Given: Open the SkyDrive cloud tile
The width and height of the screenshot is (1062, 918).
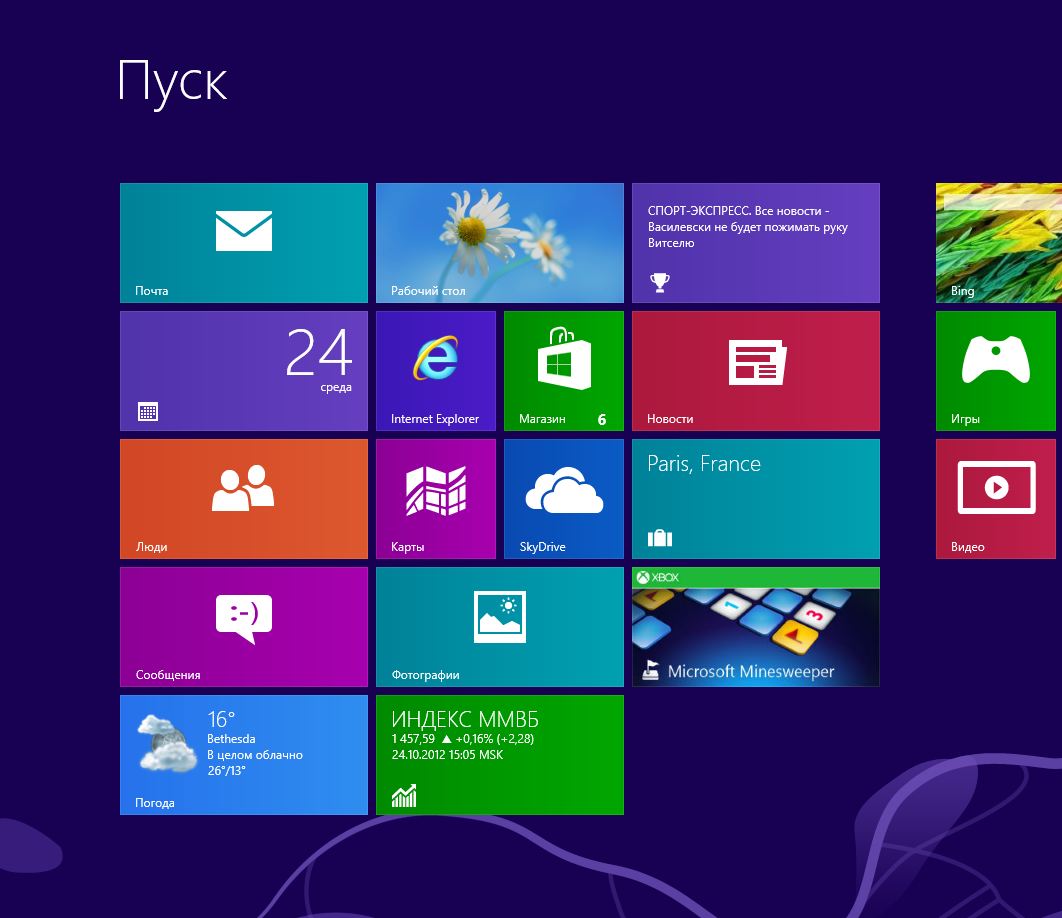Looking at the screenshot, I should click(x=564, y=499).
